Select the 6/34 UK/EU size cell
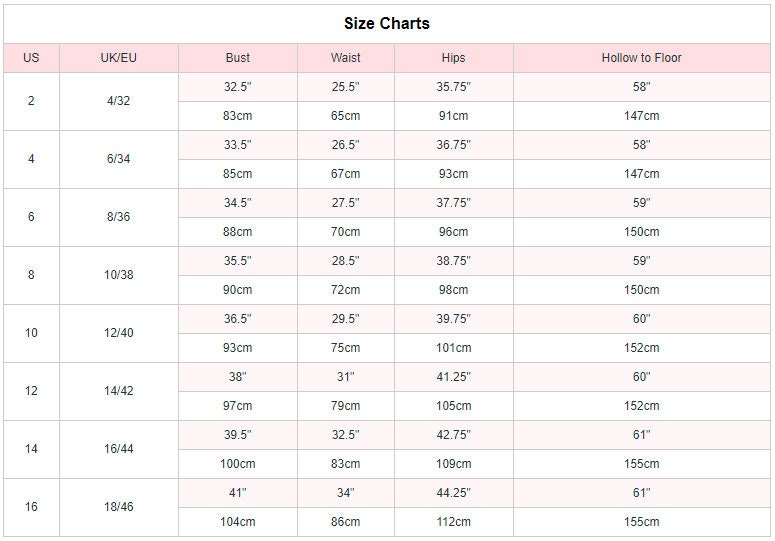The height and width of the screenshot is (541, 775). (119, 159)
